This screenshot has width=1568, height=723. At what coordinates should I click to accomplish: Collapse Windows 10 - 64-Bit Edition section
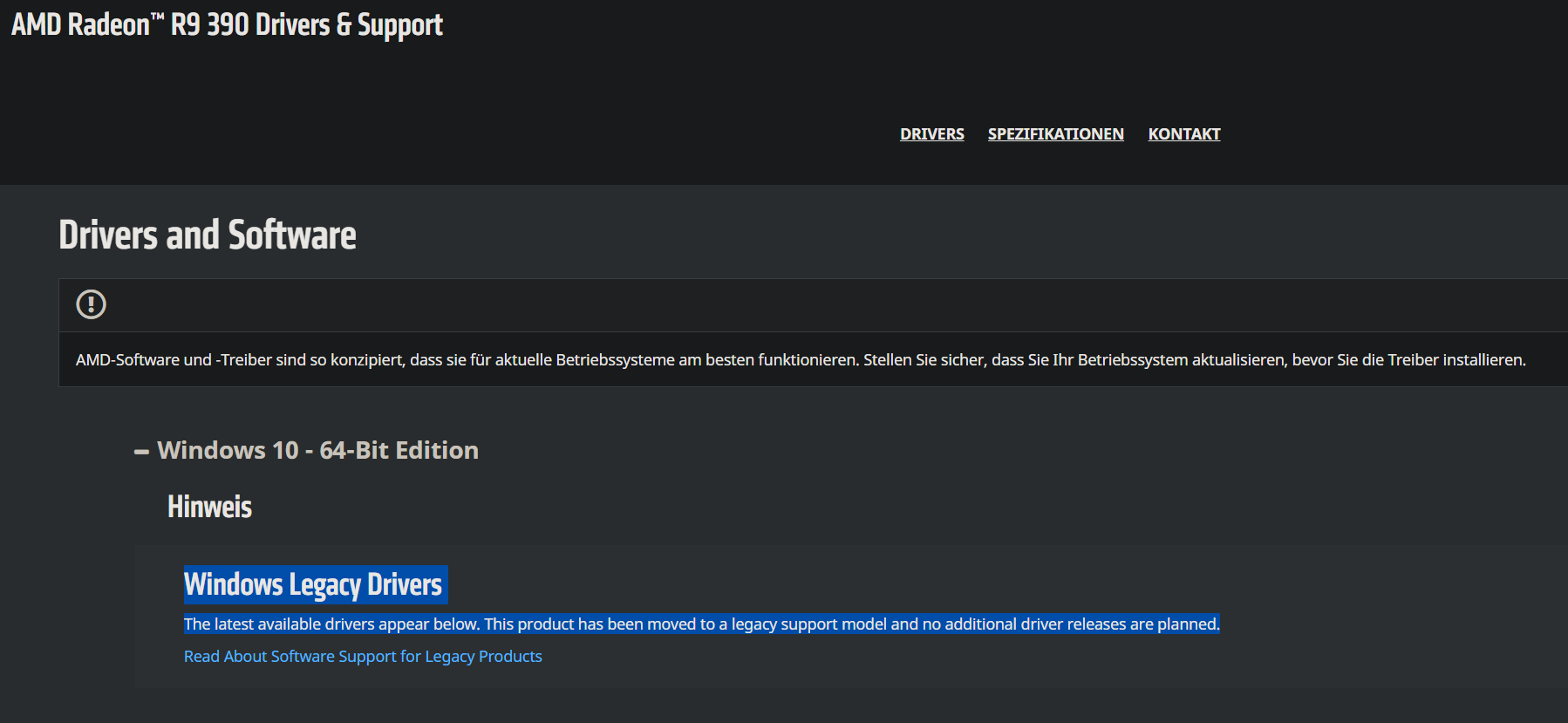pos(141,451)
